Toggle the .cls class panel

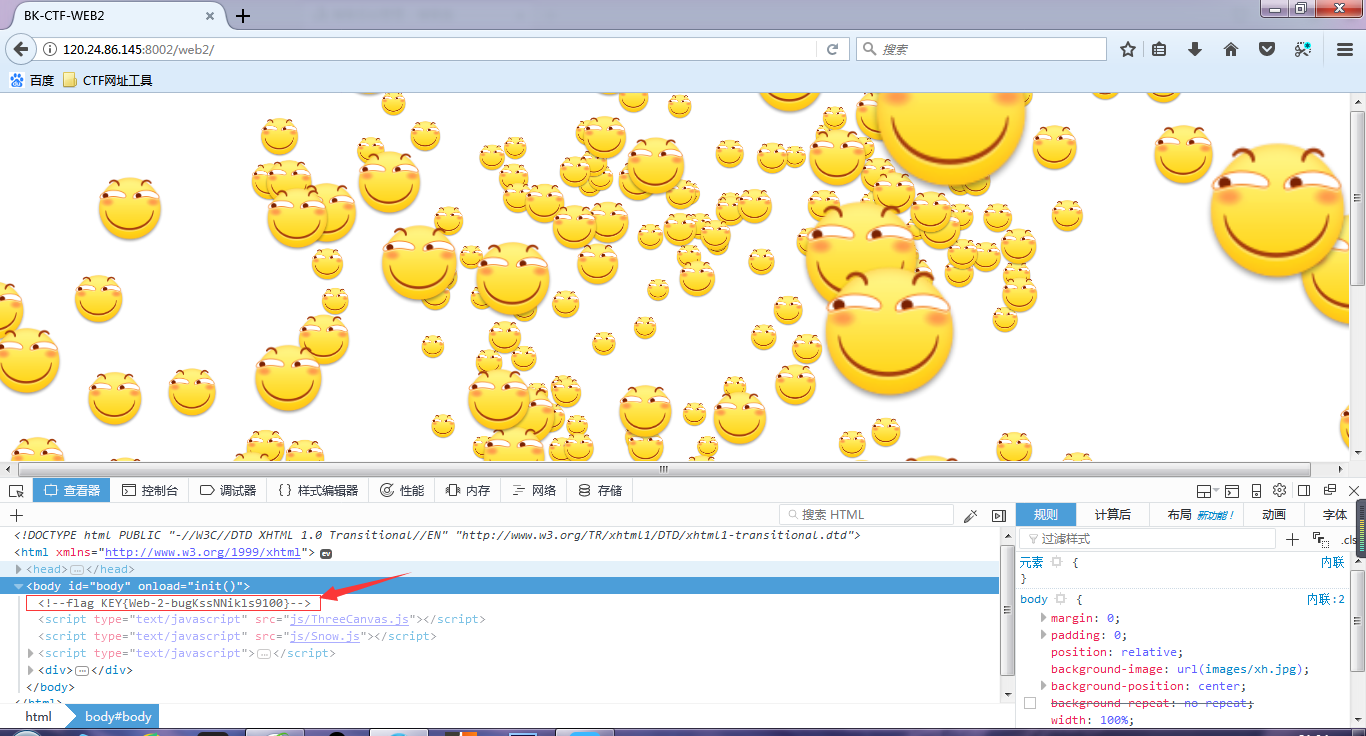[1349, 540]
